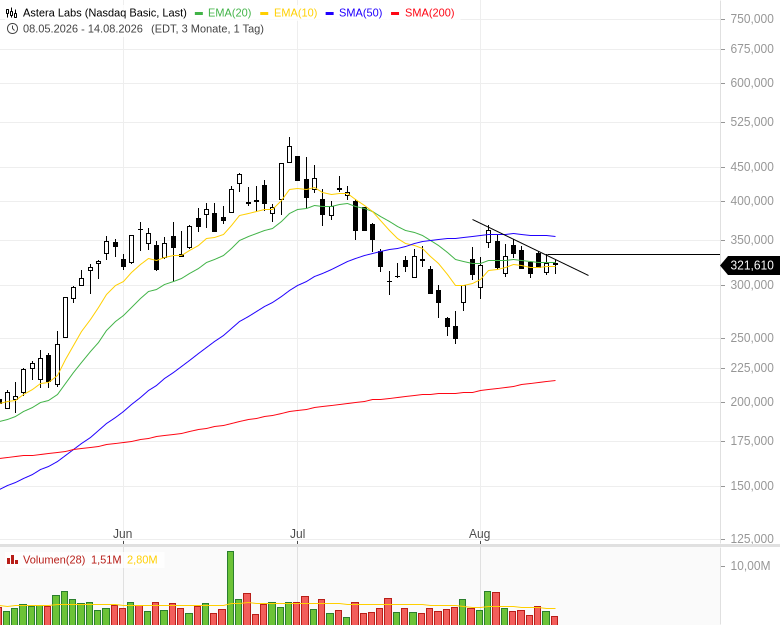Screen dimensions: 780x625
Task: Click the horizontal black resistance line
Action: point(634,254)
